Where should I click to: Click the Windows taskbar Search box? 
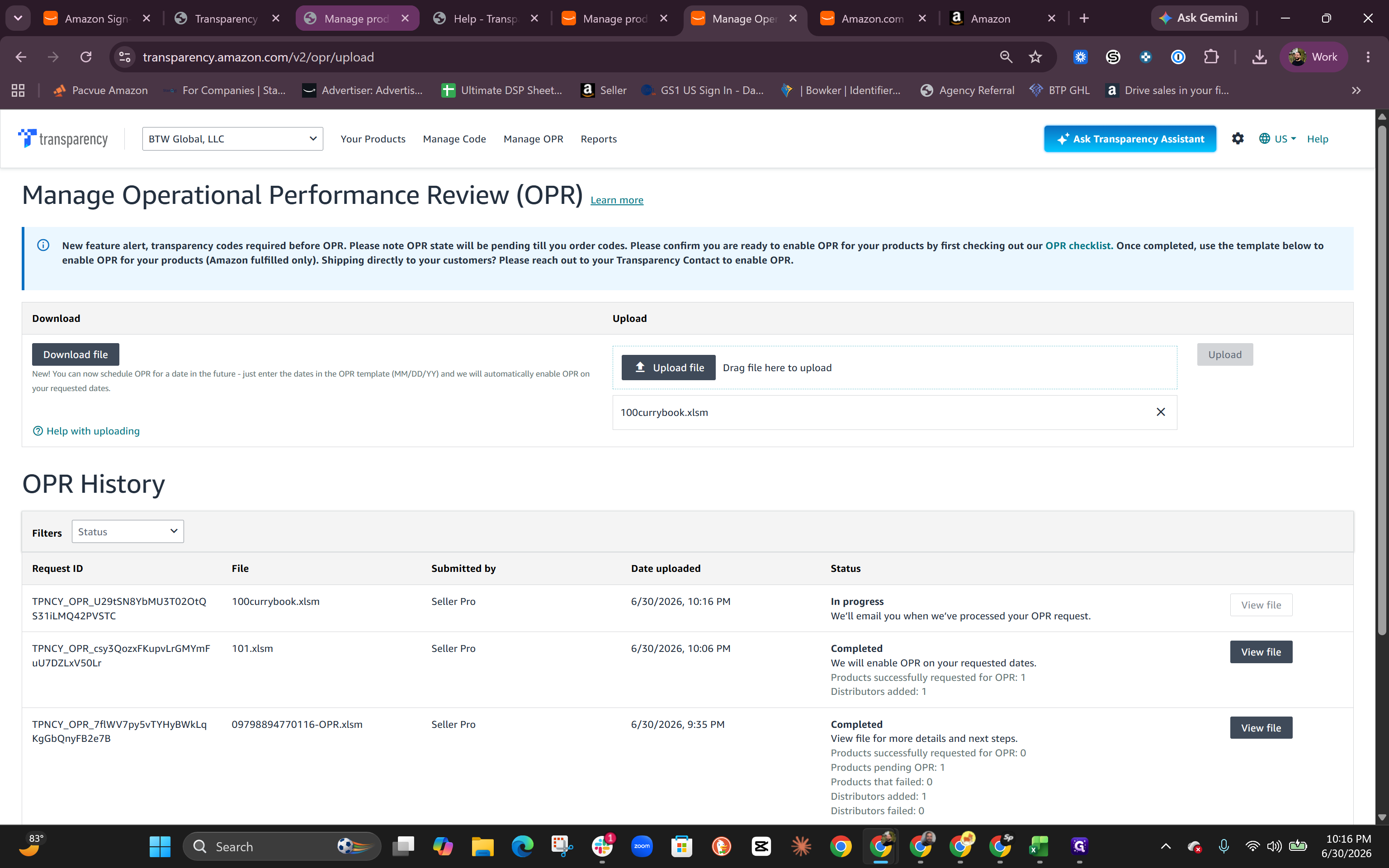pos(281,846)
